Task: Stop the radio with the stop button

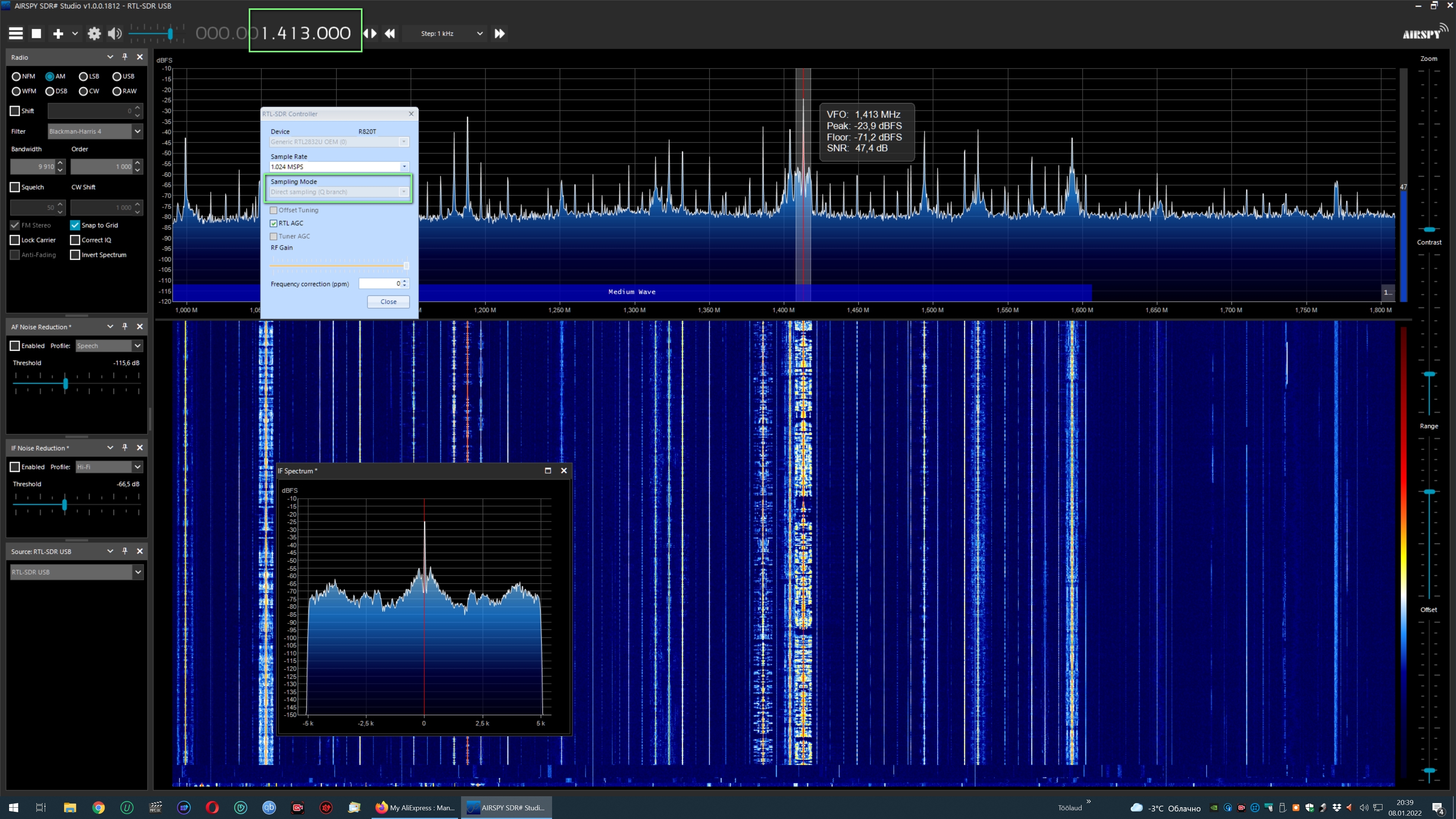Action: pos(36,33)
